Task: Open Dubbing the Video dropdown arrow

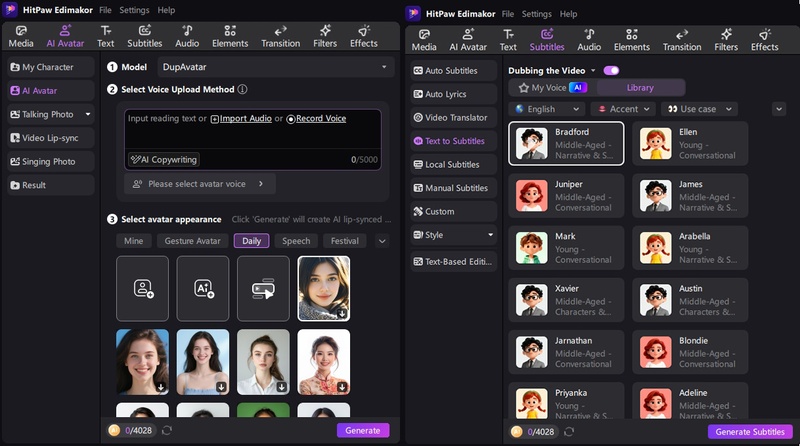Action: tap(593, 70)
